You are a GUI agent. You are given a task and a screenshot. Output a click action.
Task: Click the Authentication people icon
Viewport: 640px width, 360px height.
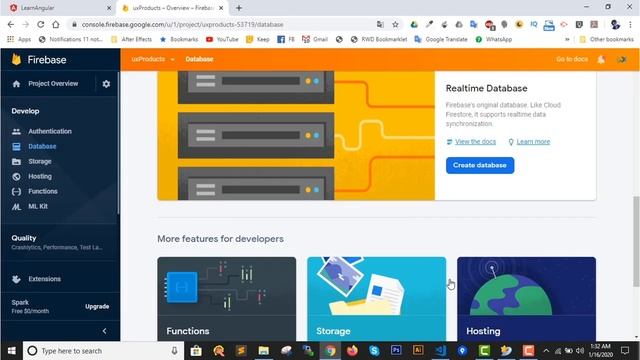16,131
